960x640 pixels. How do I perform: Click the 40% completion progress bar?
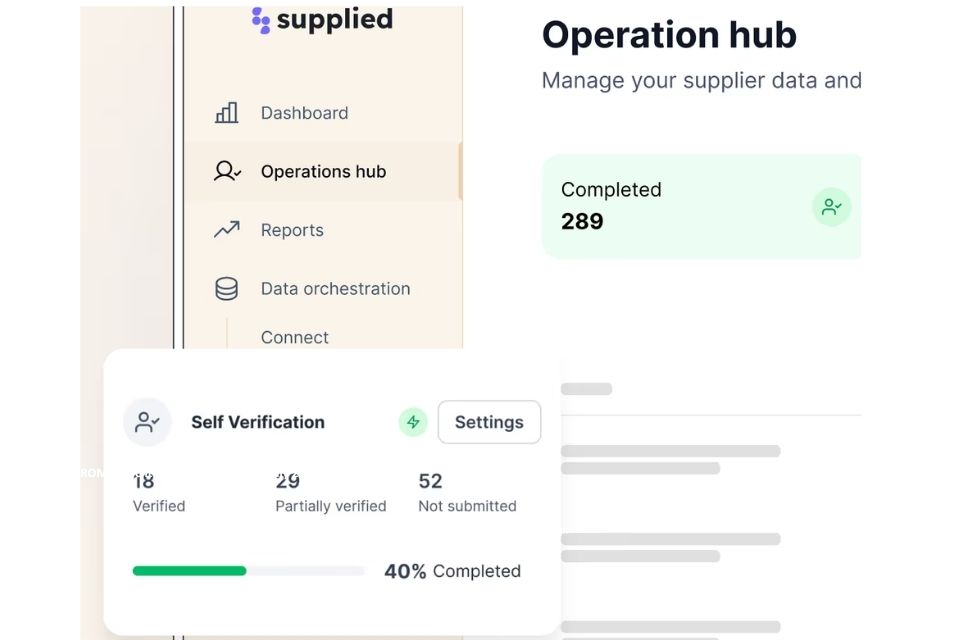point(249,571)
